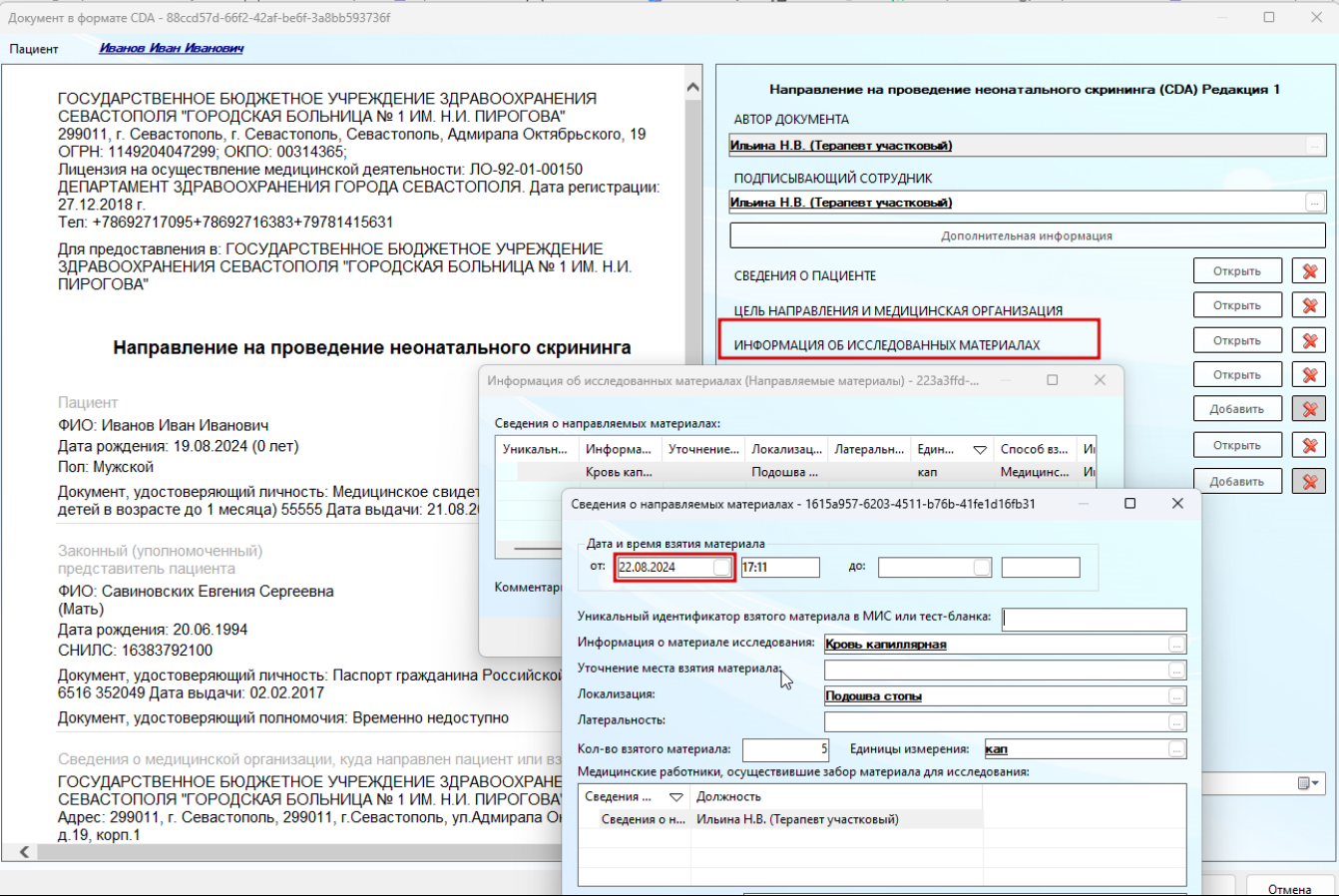Screen dimensions: 1339x896
Task: Toggle the checkbox inside the 'до' date field
Action: click(x=982, y=568)
